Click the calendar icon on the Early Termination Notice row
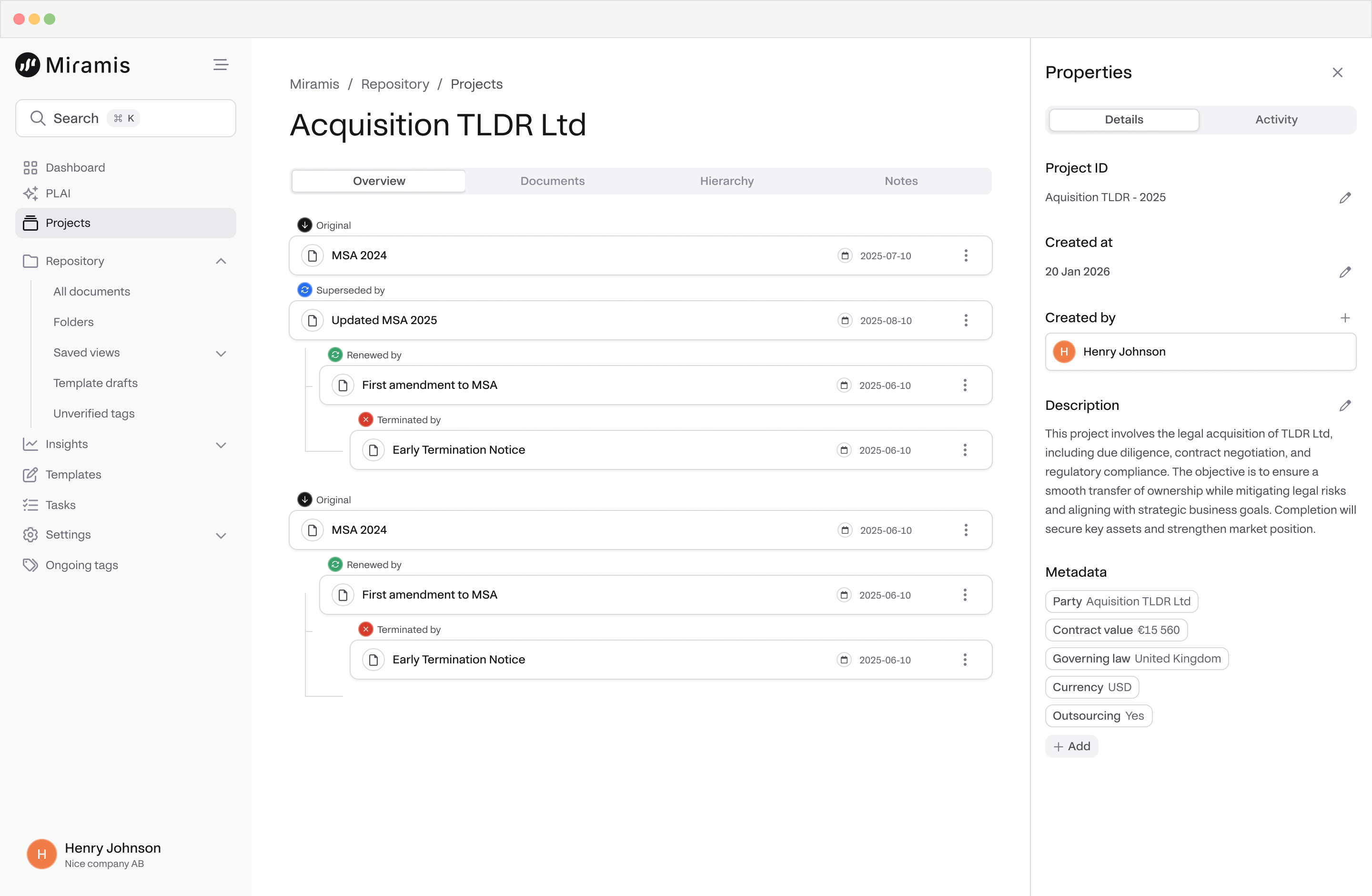The height and width of the screenshot is (896, 1372). coord(844,450)
